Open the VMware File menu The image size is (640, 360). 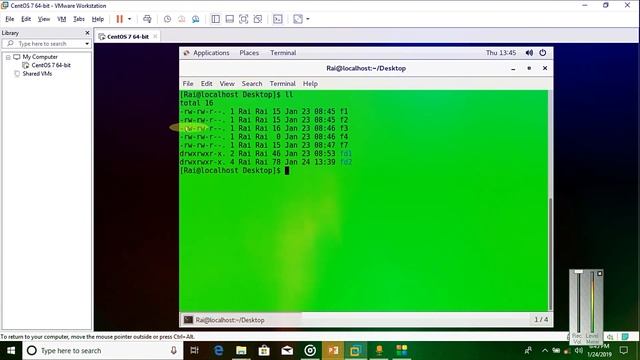[x=10, y=19]
